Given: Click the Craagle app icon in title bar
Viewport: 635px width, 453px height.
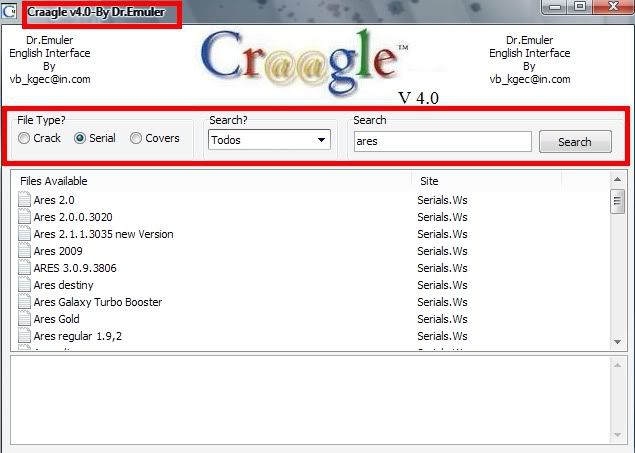Looking at the screenshot, I should [9, 11].
